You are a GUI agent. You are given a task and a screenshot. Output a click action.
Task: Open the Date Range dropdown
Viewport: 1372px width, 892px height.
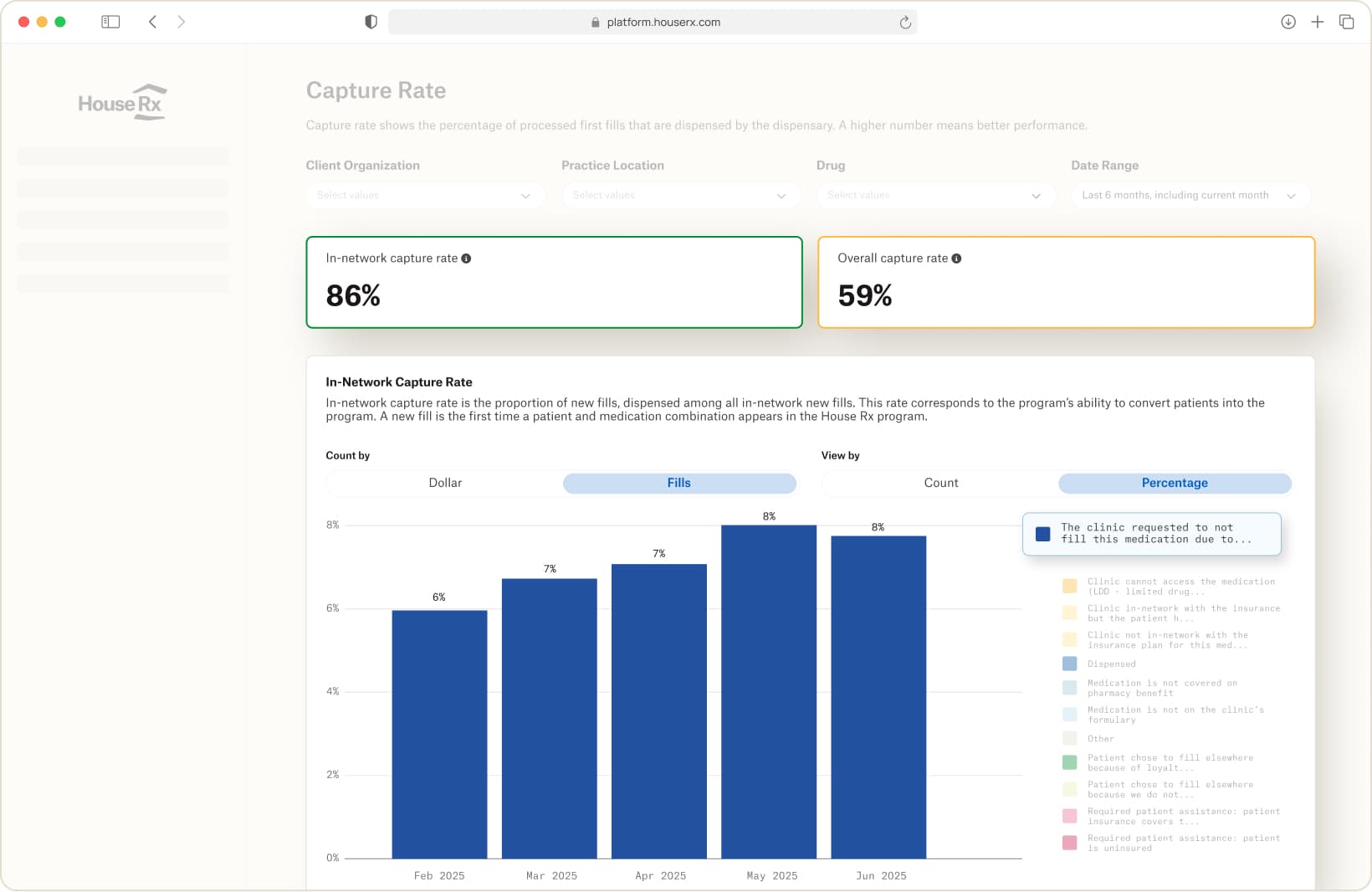tap(1189, 195)
